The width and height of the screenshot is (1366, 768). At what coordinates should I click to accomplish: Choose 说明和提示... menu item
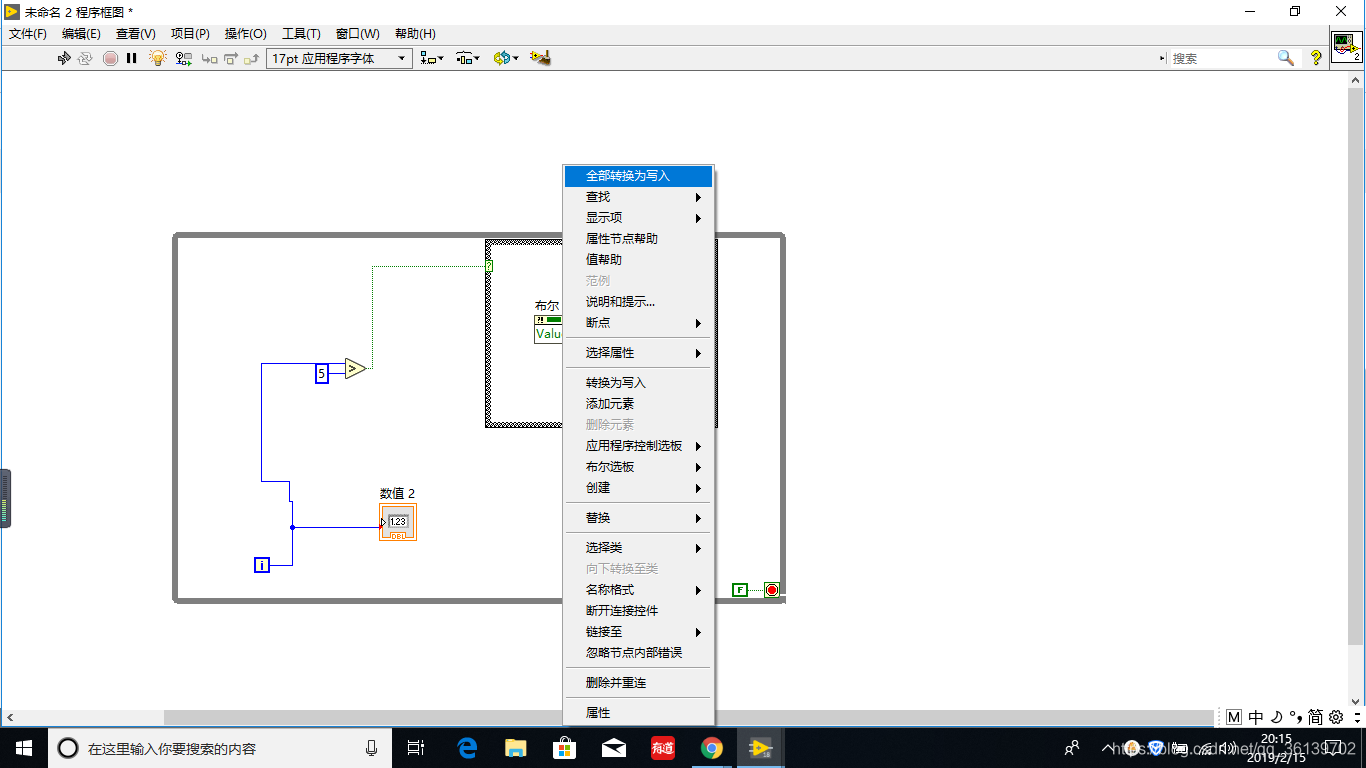pos(639,302)
